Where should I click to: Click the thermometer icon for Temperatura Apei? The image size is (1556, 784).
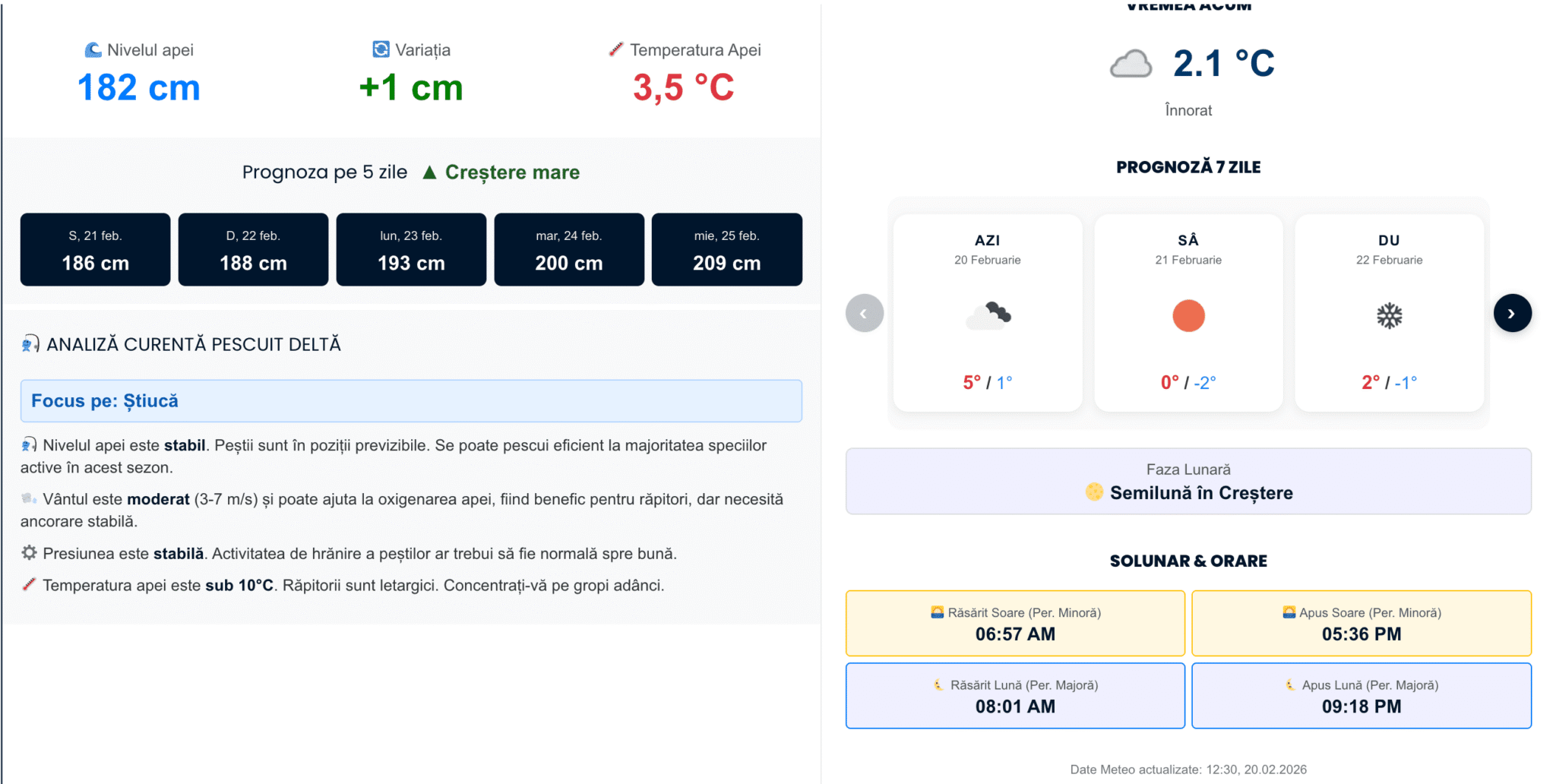click(x=614, y=49)
